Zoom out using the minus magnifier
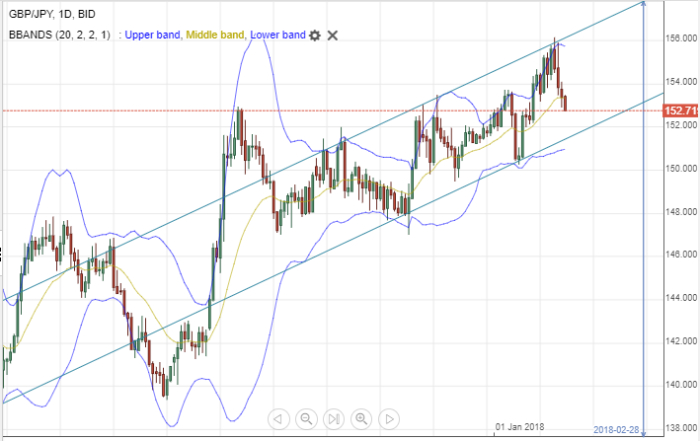The width and height of the screenshot is (700, 441). (306, 419)
